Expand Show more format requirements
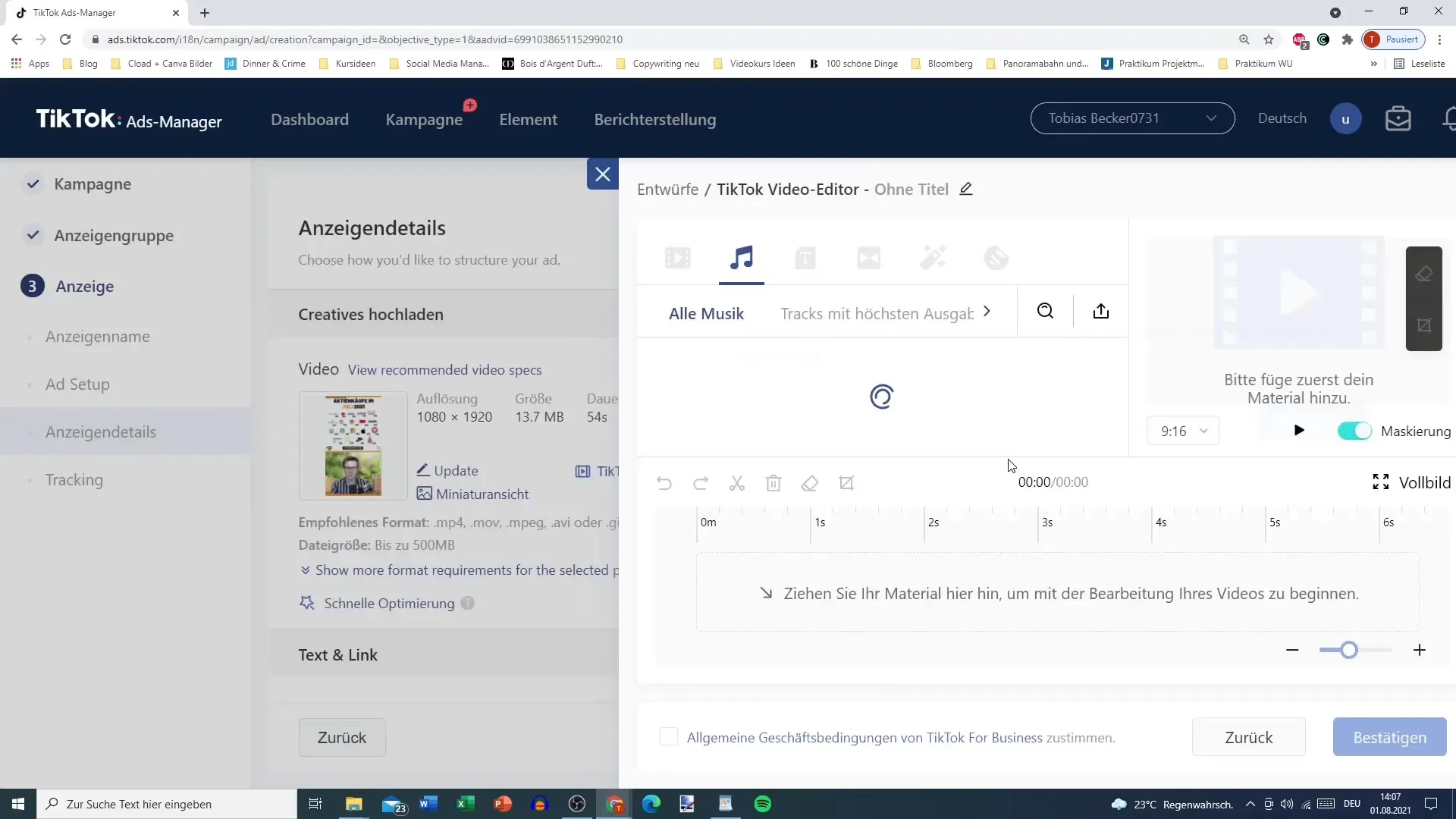 (460, 570)
